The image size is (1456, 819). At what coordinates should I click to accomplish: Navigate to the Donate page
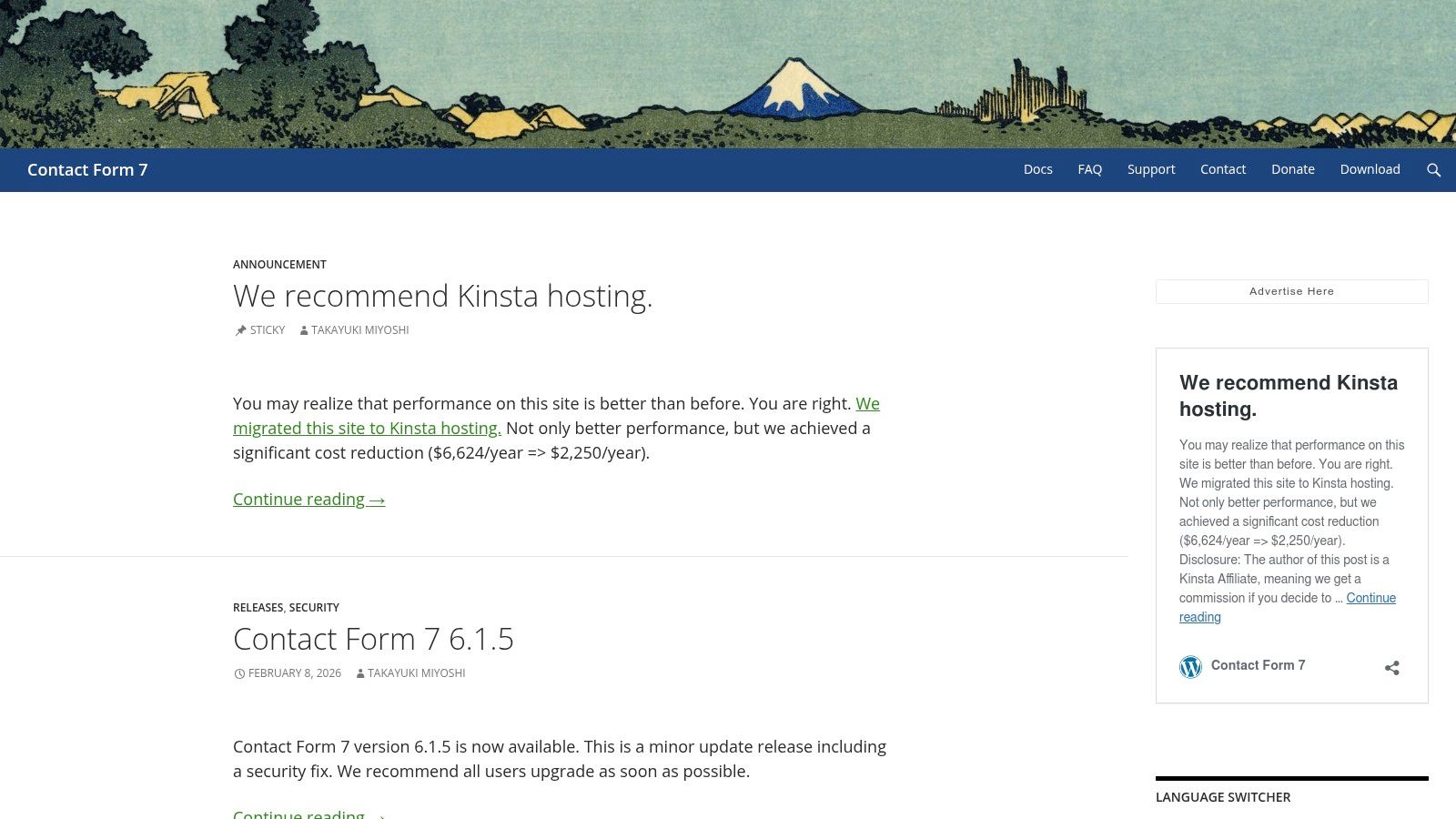click(x=1292, y=169)
